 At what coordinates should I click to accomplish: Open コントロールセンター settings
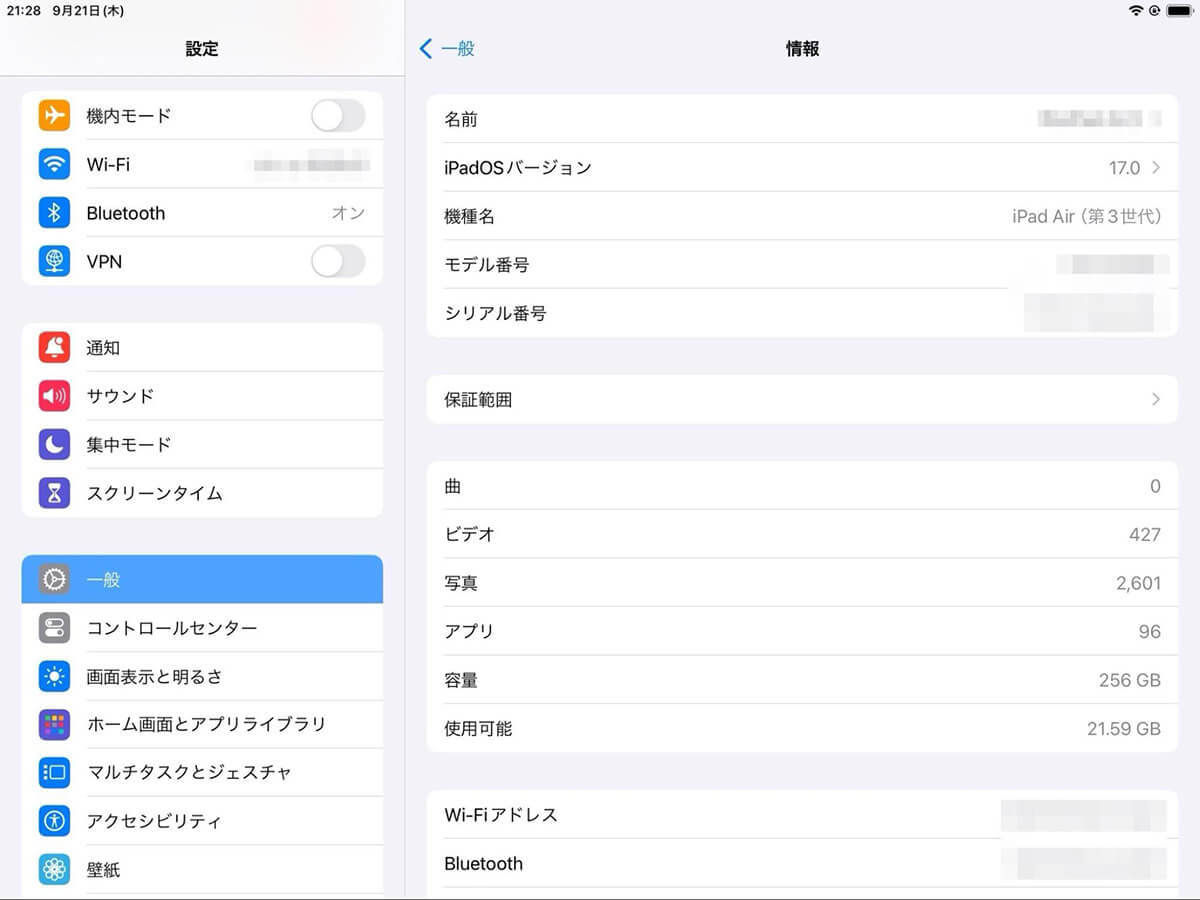click(202, 628)
